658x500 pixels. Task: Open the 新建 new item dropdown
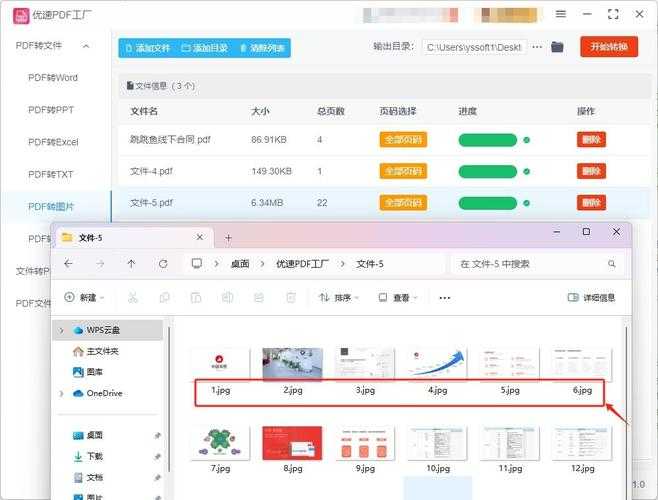click(84, 298)
